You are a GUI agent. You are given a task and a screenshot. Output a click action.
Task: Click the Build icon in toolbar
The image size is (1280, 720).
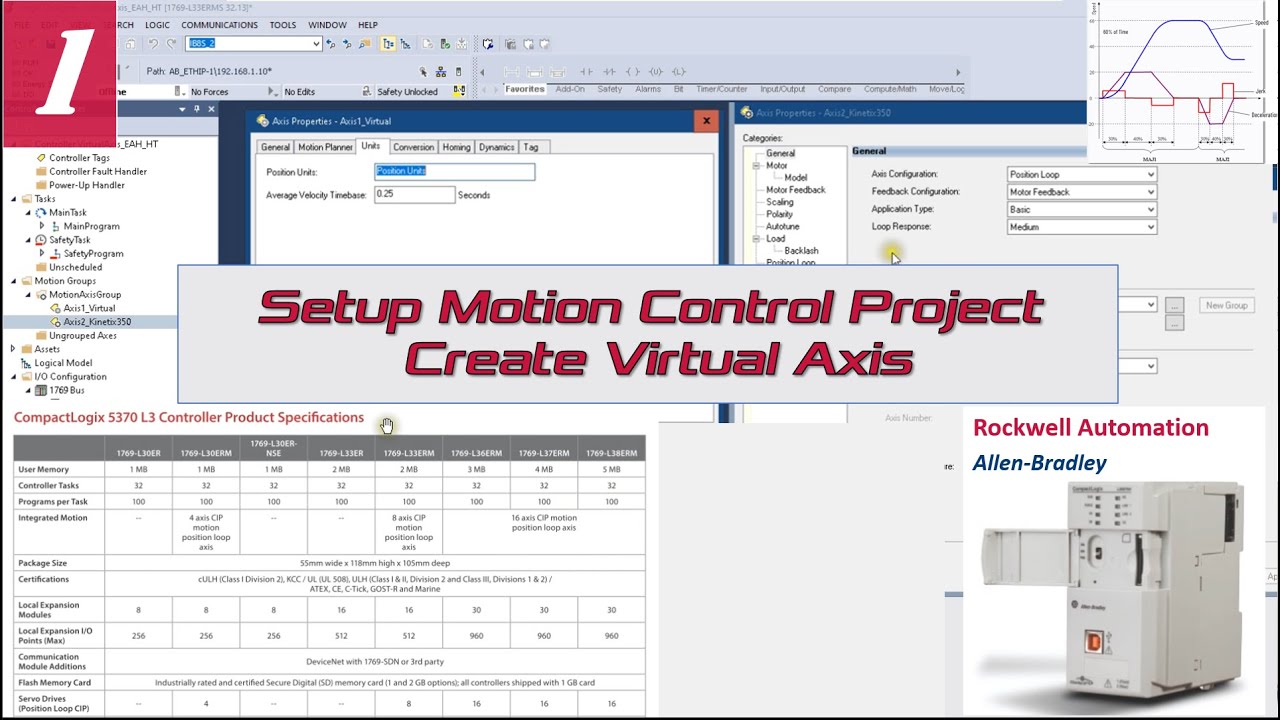[x=459, y=44]
